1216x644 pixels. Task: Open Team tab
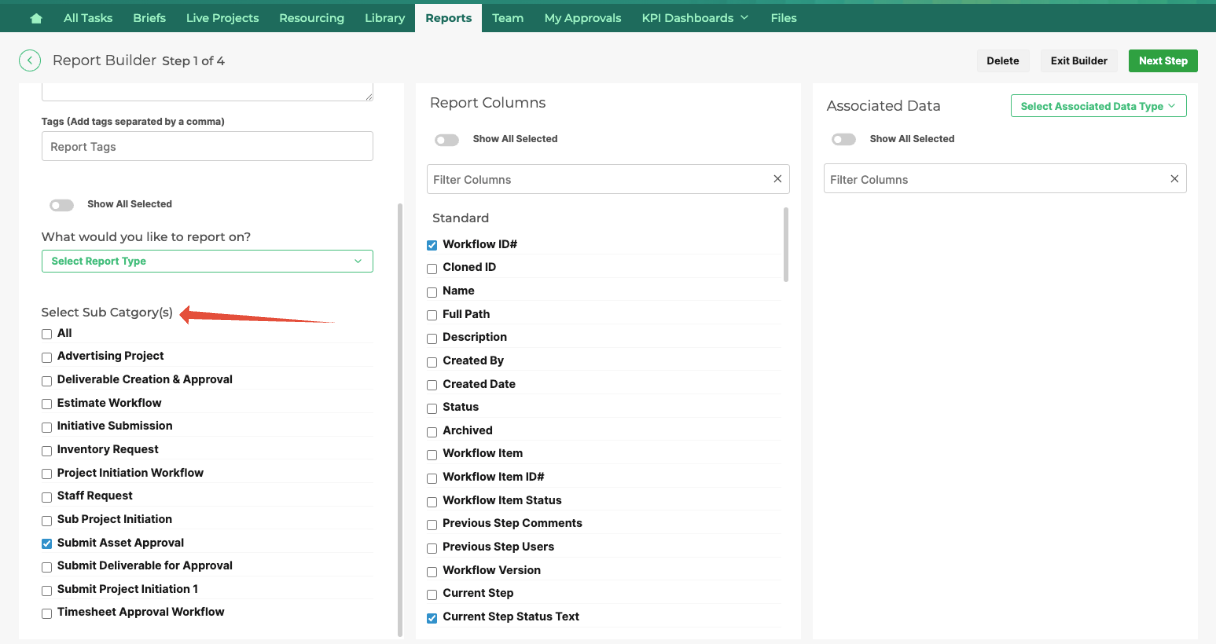click(508, 18)
